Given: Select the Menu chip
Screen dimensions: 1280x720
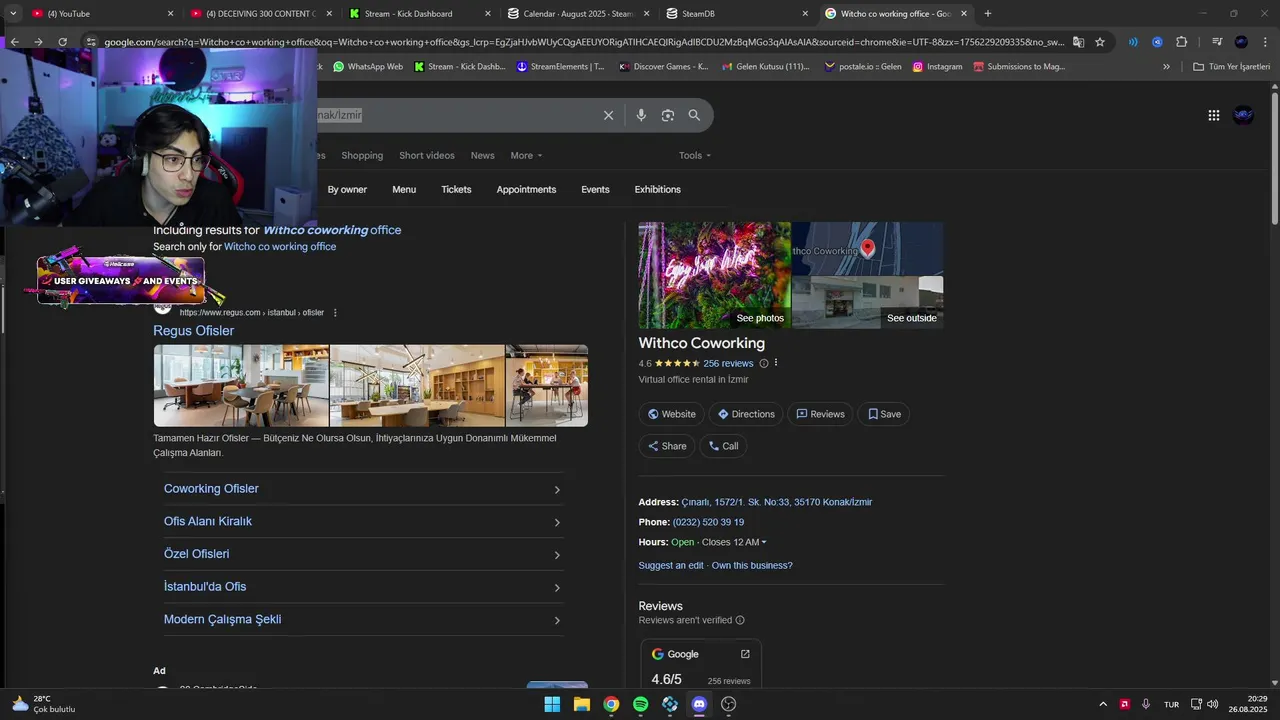Looking at the screenshot, I should pos(404,189).
